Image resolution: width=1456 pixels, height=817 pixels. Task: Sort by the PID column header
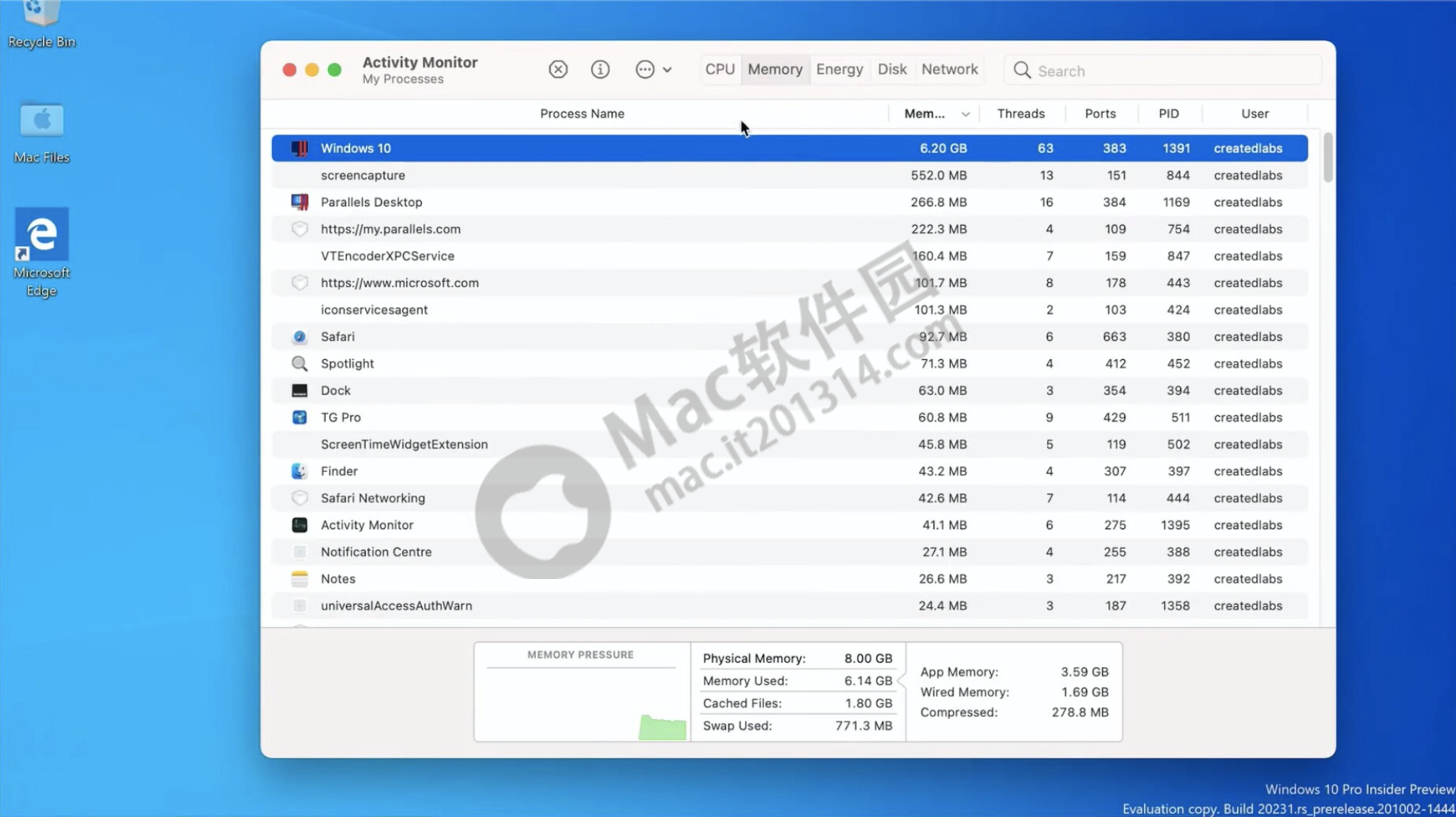1168,114
